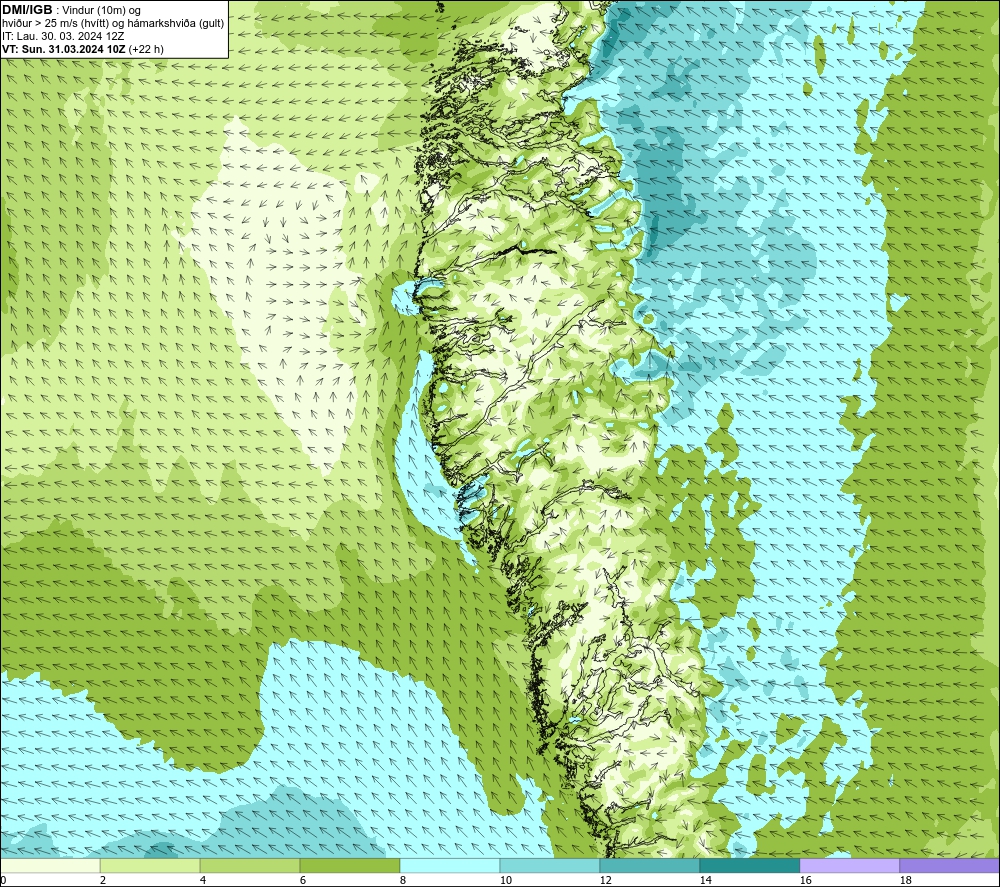Click the scale label '4'
This screenshot has width=1000, height=887.
coord(203,881)
